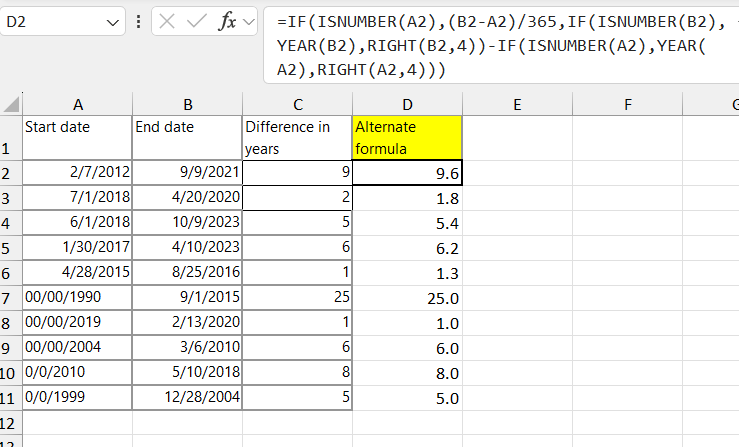The width and height of the screenshot is (739, 447).
Task: Open the Name Box dropdown arrow
Action: tap(112, 22)
